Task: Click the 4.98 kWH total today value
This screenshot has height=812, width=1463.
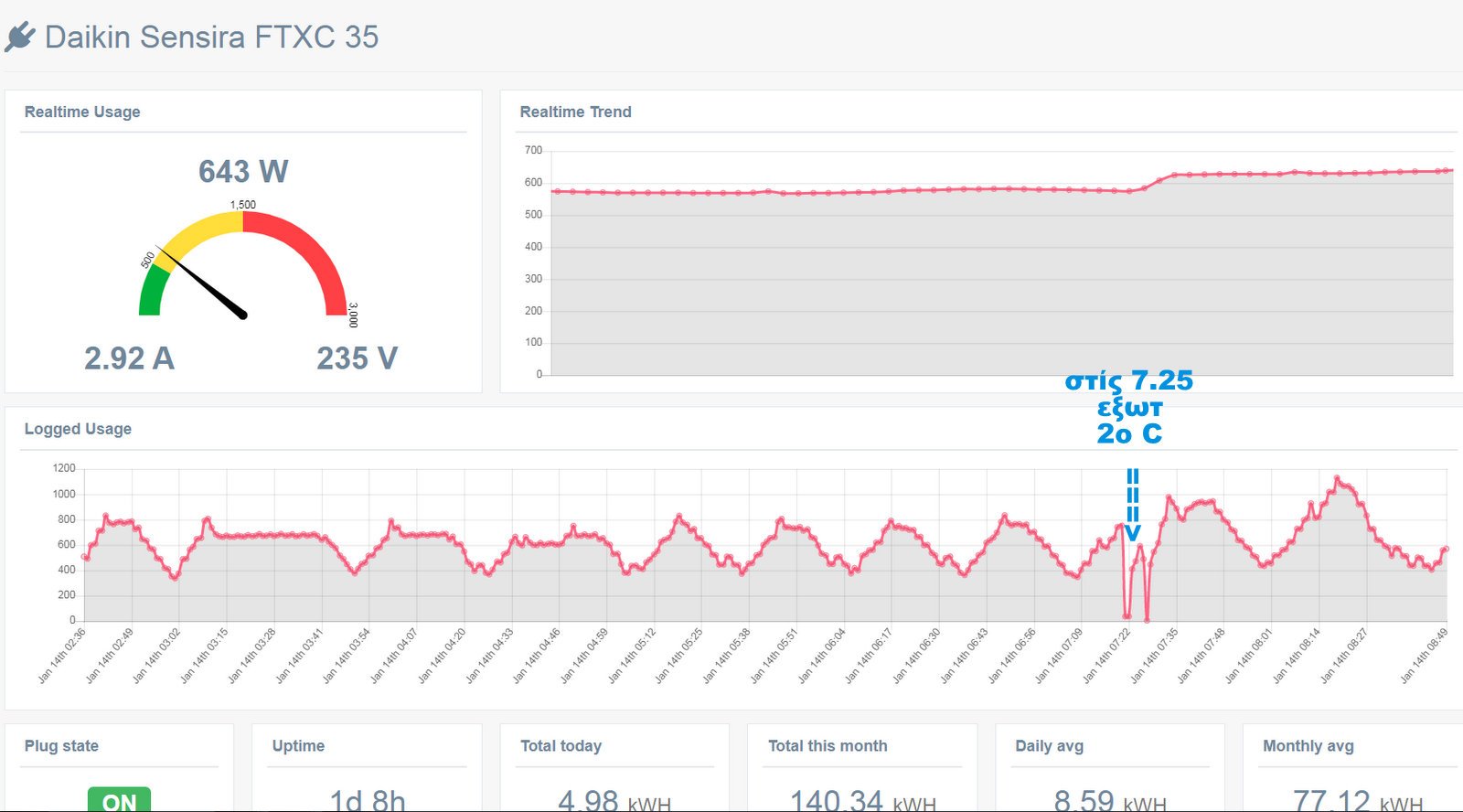Action: (614, 801)
